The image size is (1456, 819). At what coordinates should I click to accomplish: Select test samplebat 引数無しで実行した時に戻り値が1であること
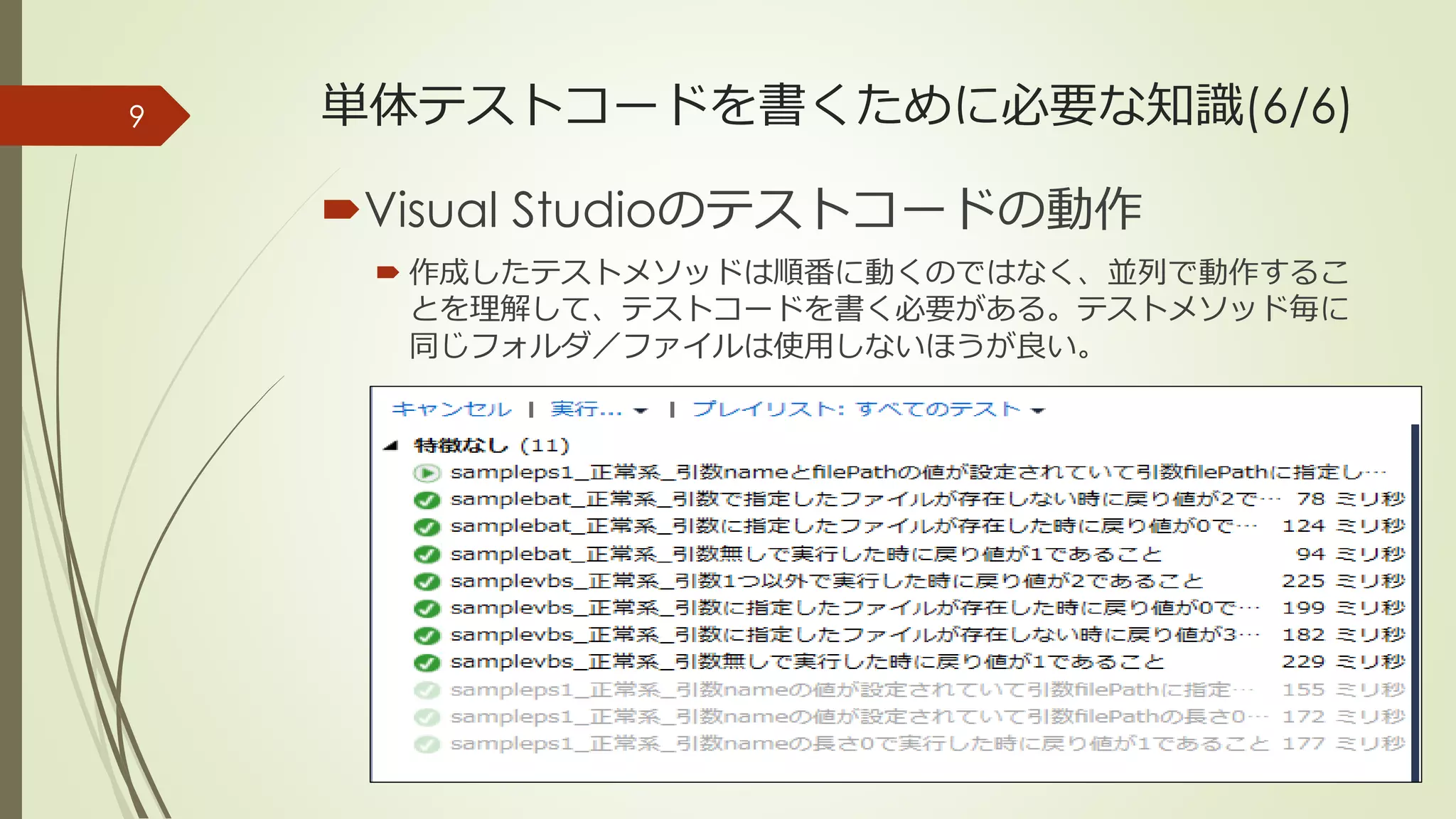(x=806, y=553)
